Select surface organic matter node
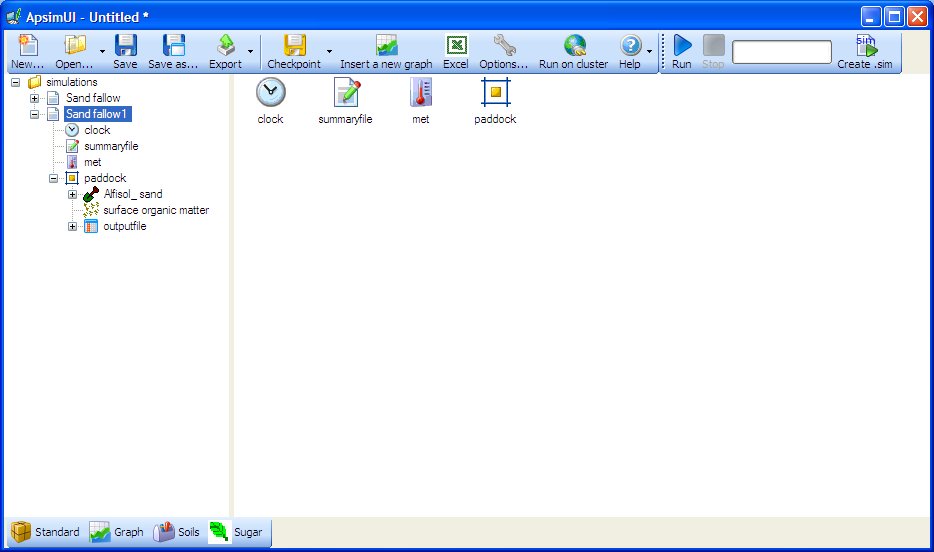 (156, 210)
